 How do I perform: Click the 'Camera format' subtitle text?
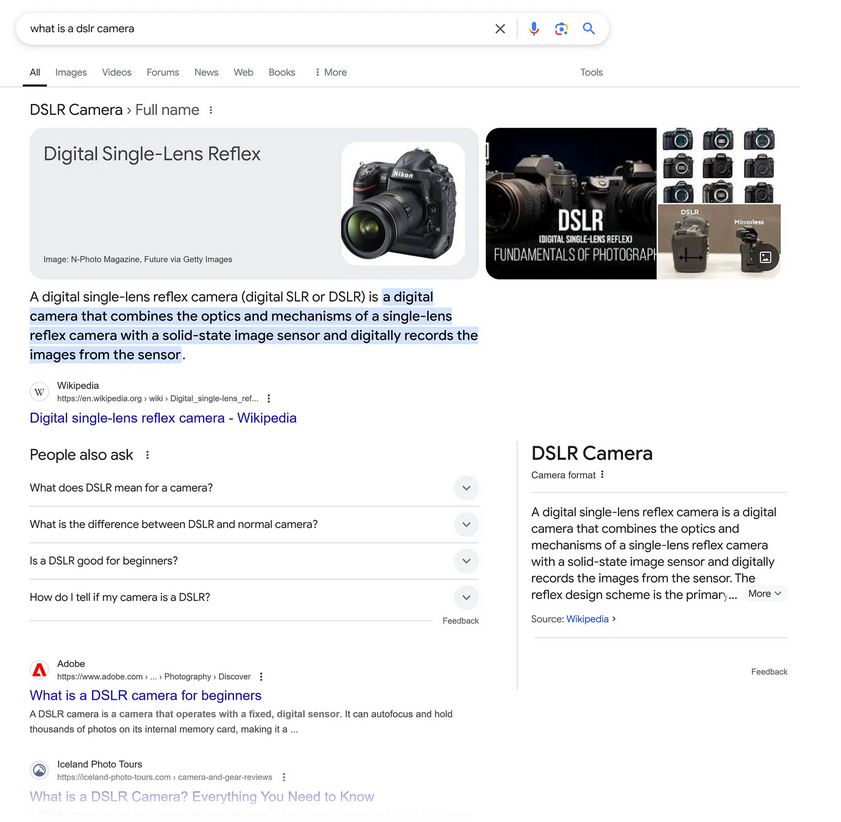click(x=563, y=475)
